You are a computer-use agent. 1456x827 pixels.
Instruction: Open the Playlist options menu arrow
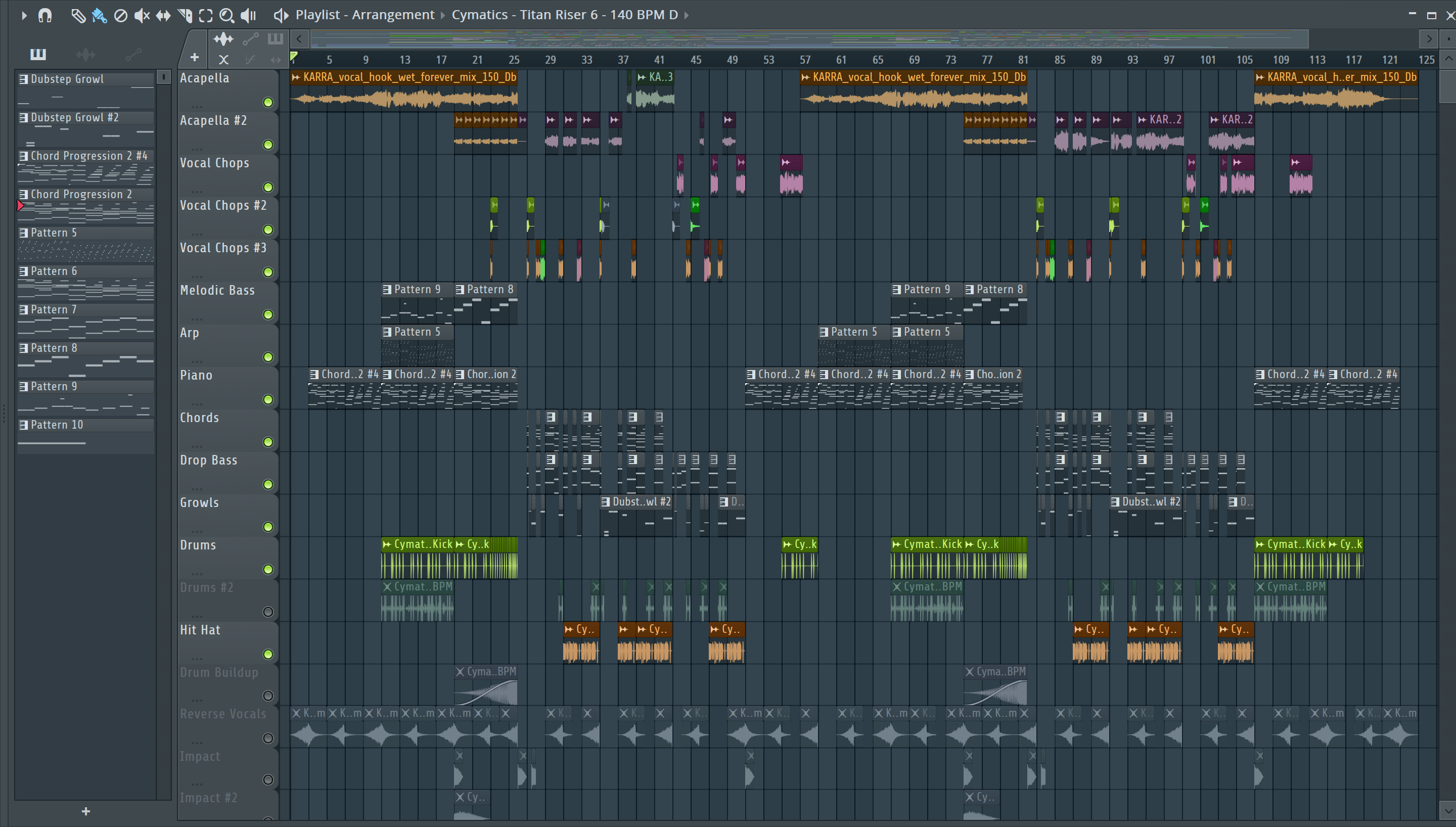pyautogui.click(x=24, y=15)
